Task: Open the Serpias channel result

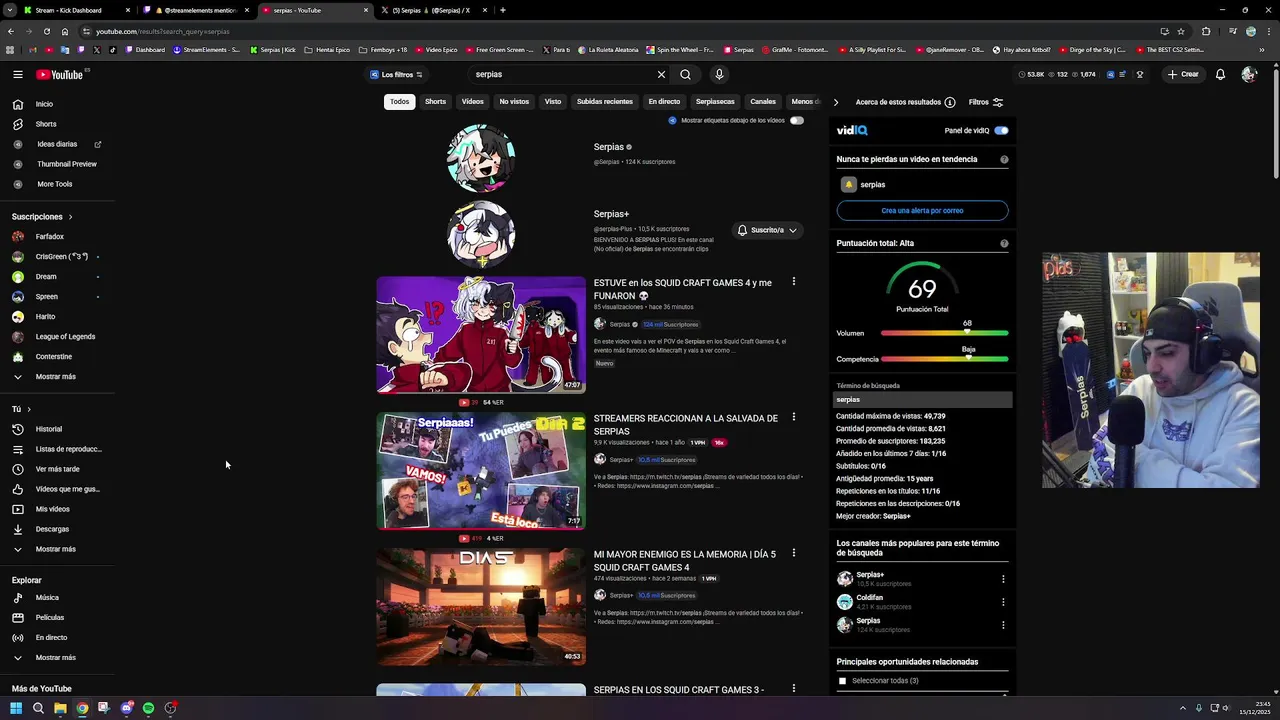Action: (609, 147)
